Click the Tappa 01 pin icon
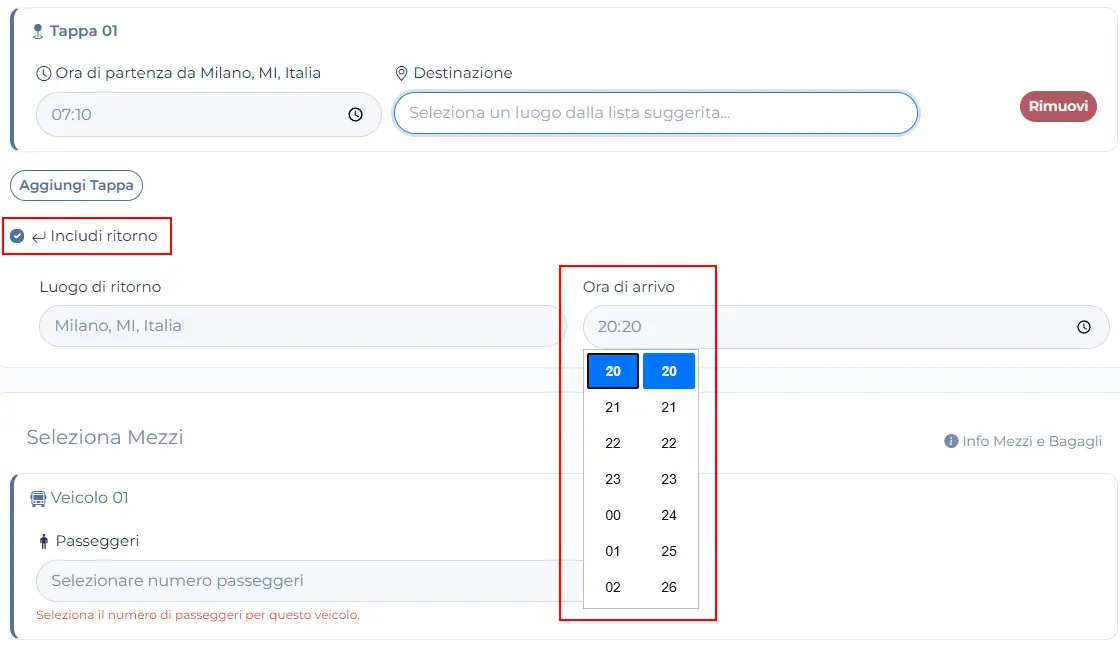Viewport: 1120px width, 651px height. (x=38, y=31)
